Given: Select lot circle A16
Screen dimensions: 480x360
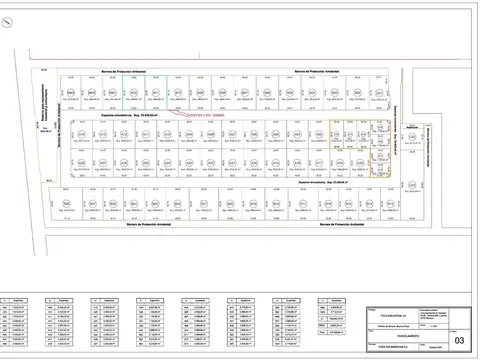Looking at the screenshot, I should (x=340, y=163).
